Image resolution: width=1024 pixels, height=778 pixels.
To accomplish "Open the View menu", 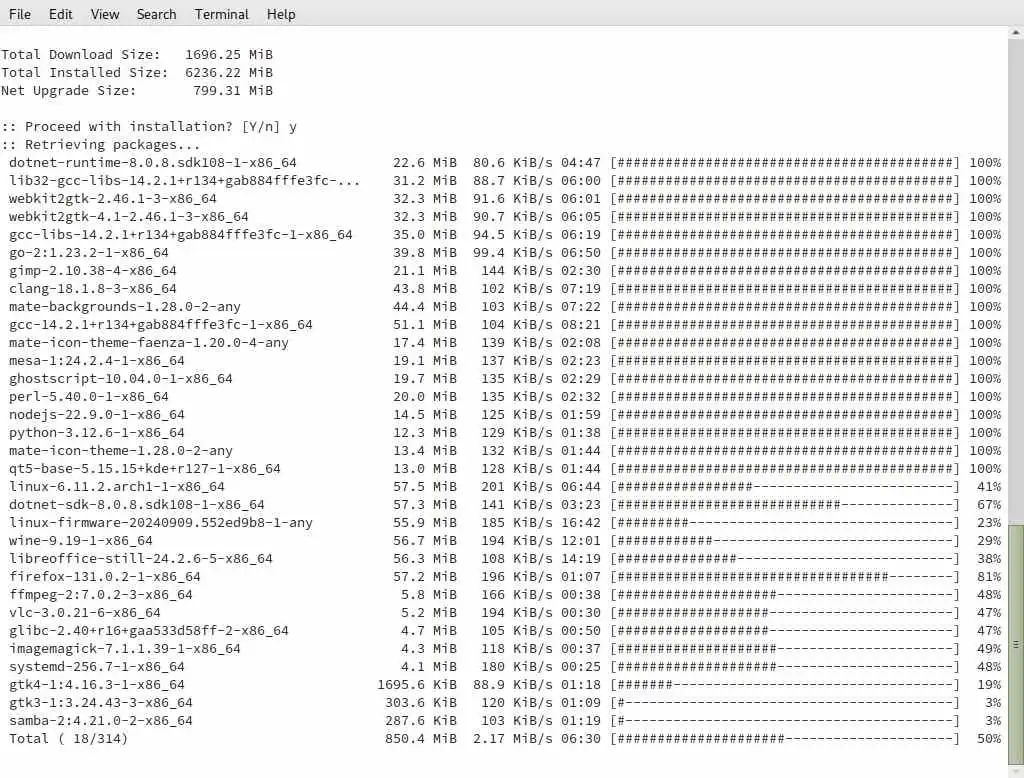I will [x=104, y=14].
